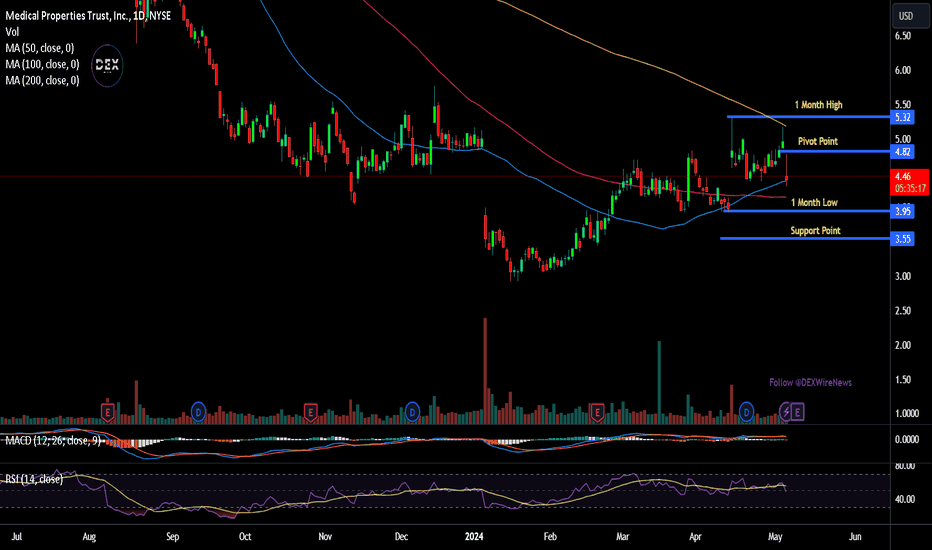Click the 3.00 price axis label
Image resolution: width=932 pixels, height=550 pixels.
point(903,276)
